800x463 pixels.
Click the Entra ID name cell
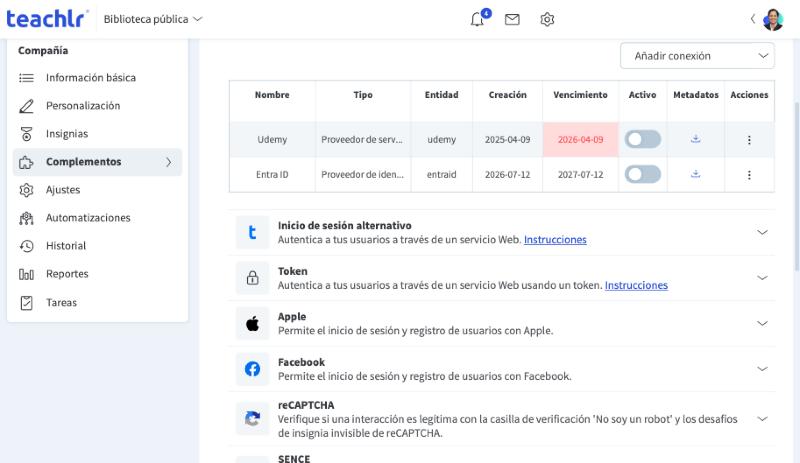272,175
